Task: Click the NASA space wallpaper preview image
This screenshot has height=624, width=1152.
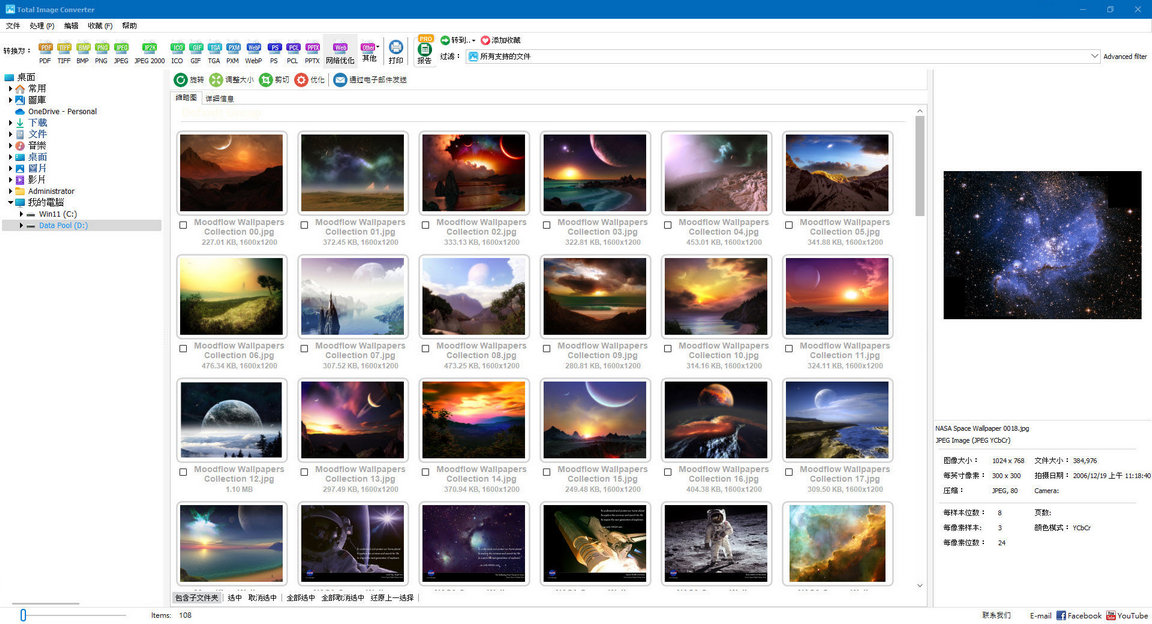Action: [x=1042, y=245]
